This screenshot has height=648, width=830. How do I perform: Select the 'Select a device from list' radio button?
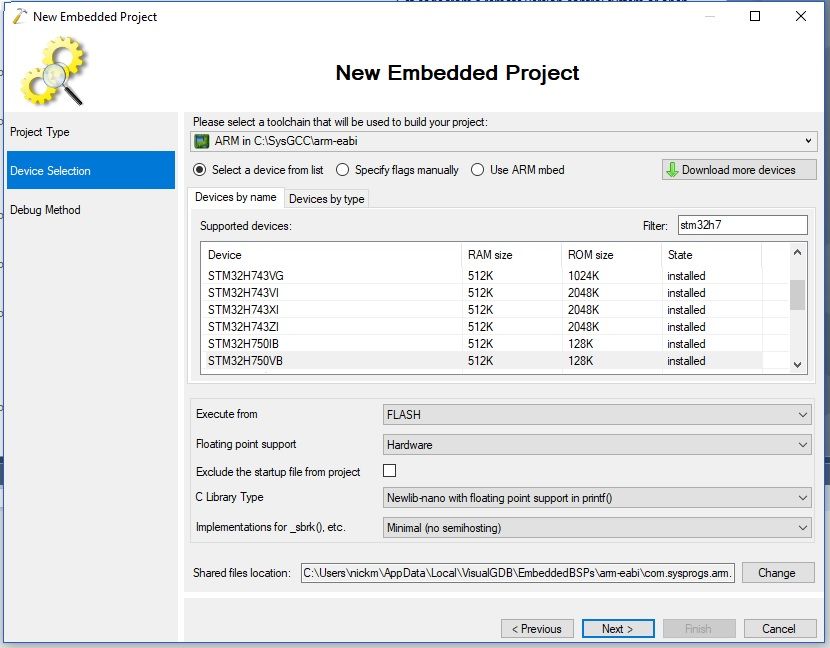coord(200,170)
